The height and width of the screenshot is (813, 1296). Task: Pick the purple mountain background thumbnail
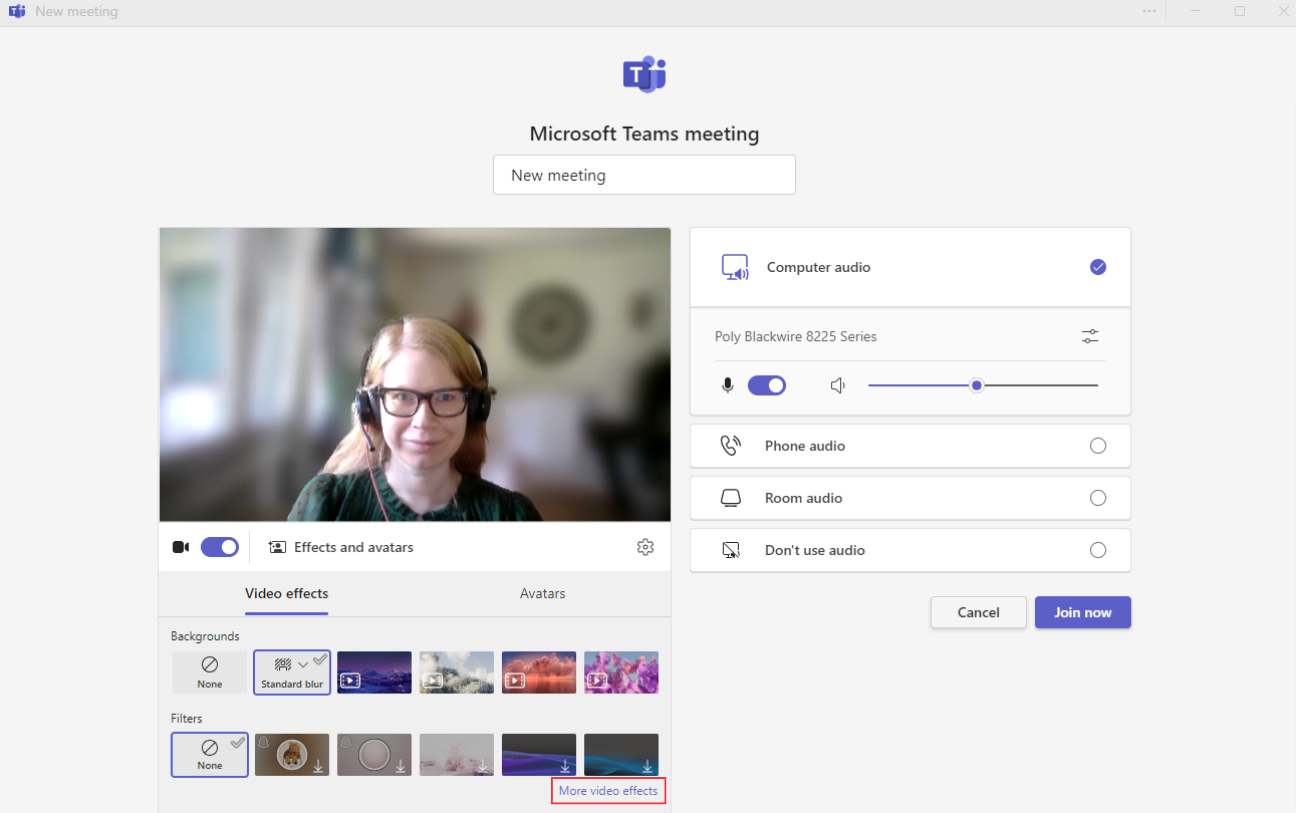coord(374,672)
